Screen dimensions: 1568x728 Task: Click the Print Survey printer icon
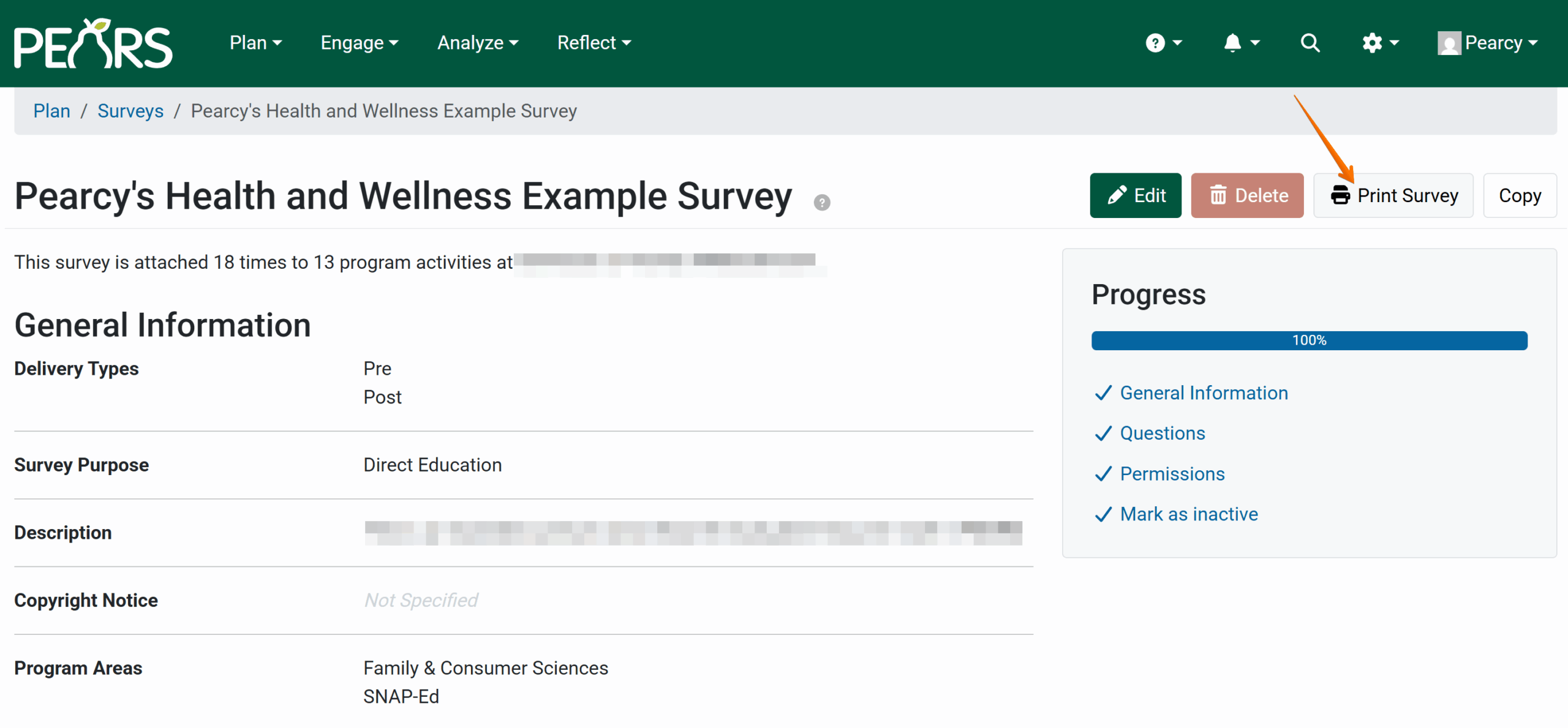coord(1340,195)
